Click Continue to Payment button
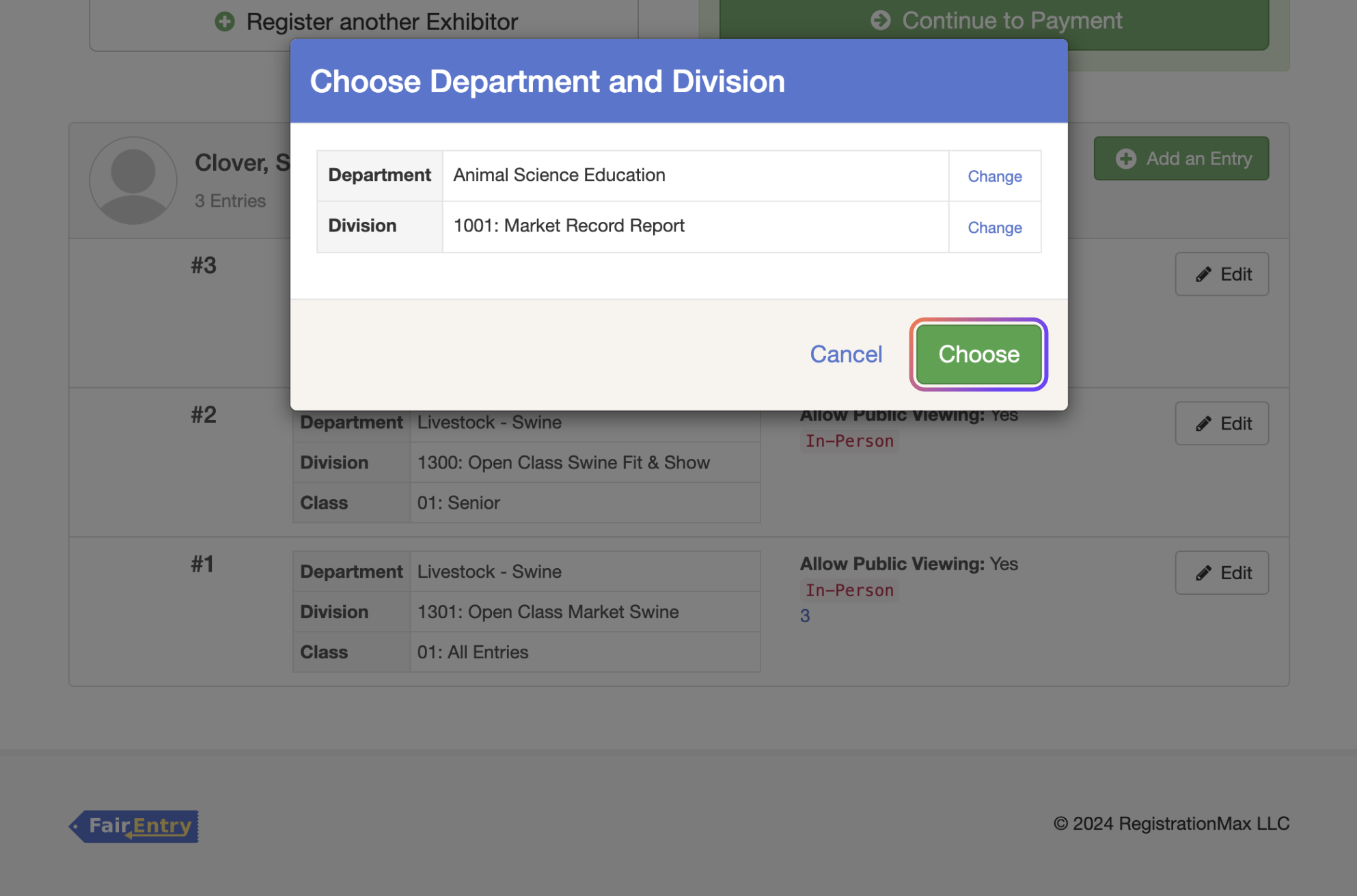Screen dimensions: 1357x896 [994, 22]
